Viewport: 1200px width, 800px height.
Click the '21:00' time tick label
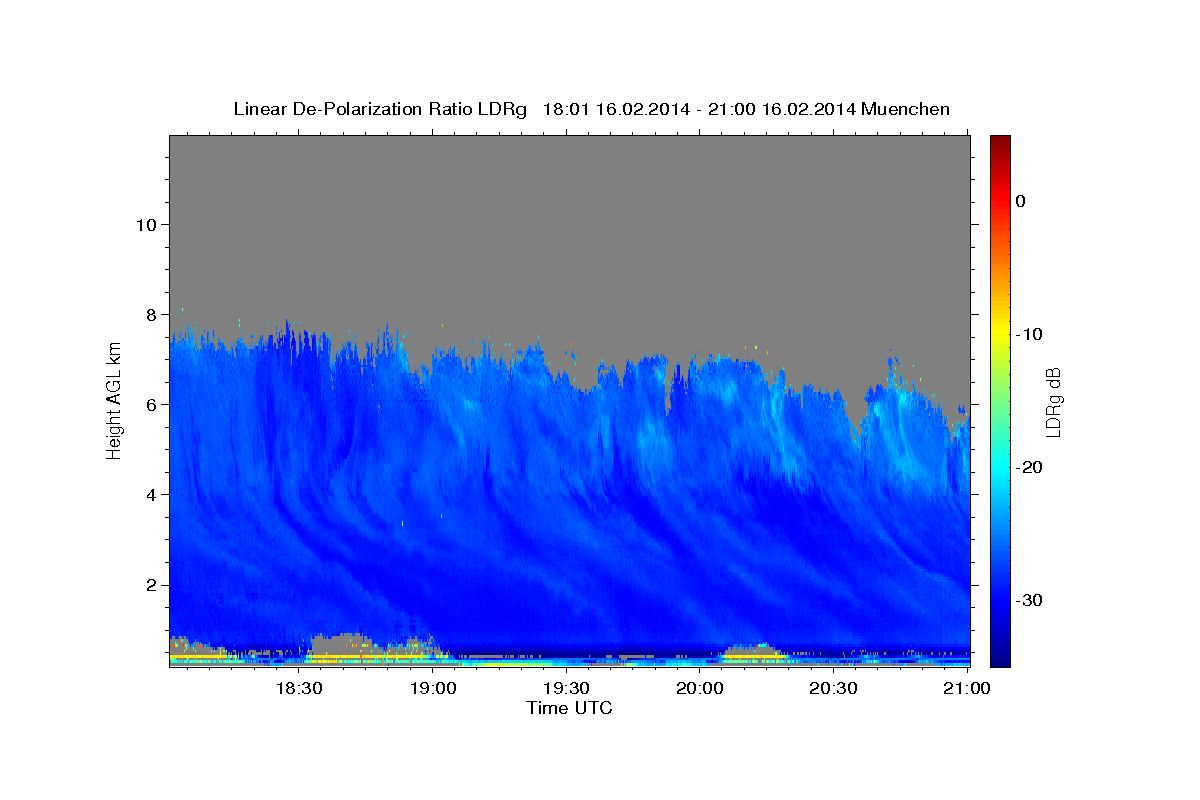967,688
